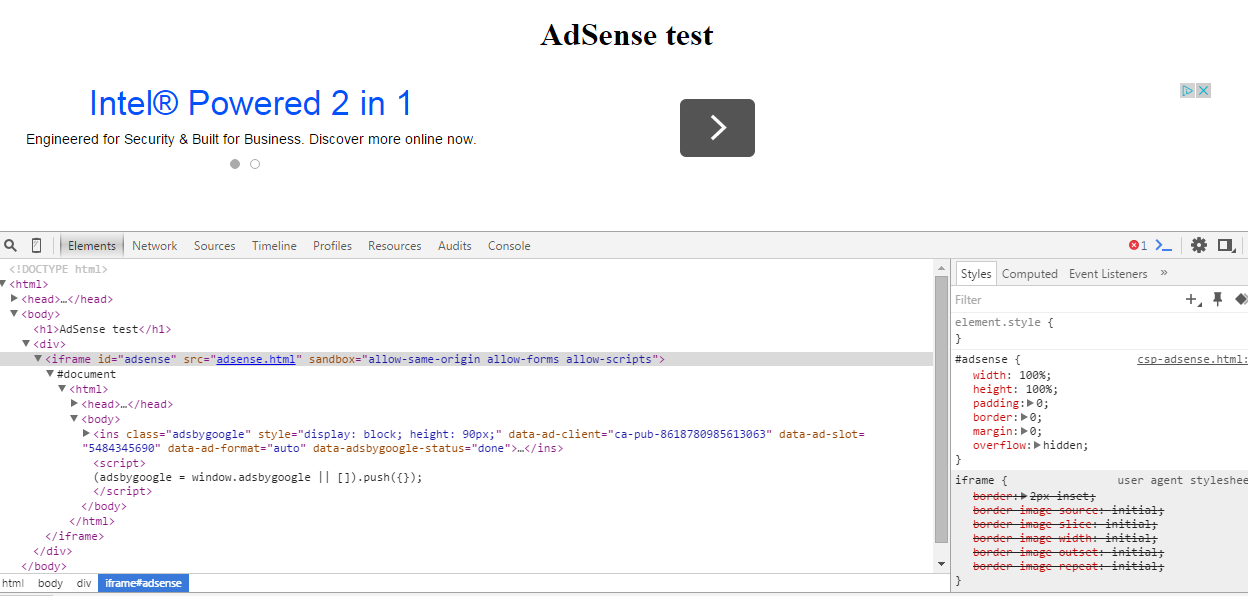Select body in the breadcrumb bar
Viewport: 1248px width, 596px height.
tap(50, 583)
